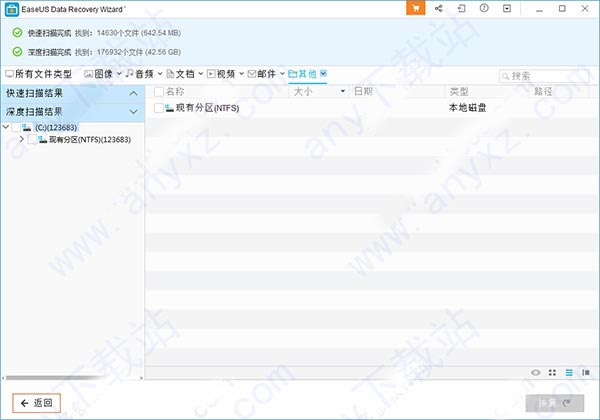Check the 现有分区(NTFS) row checkbox in list
The height and width of the screenshot is (420, 600).
[158, 108]
